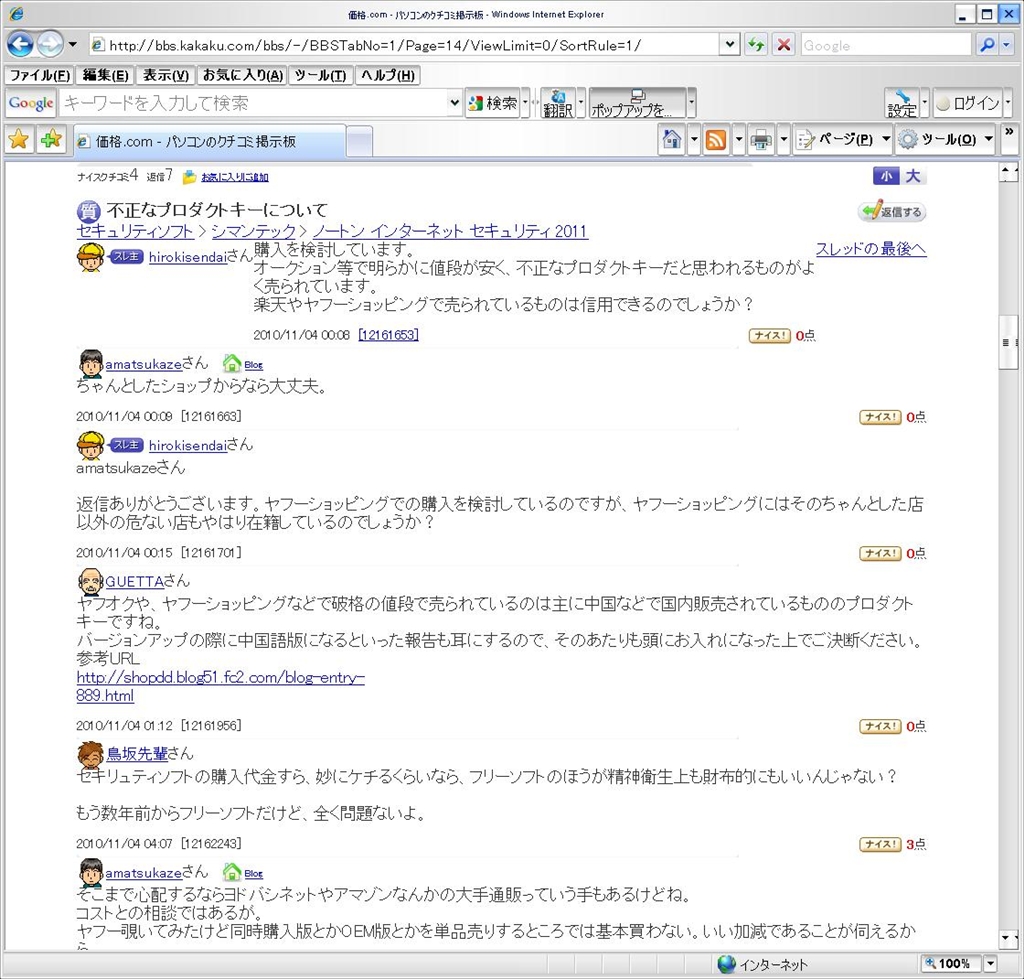Viewport: 1024px width, 979px height.
Task: Click the question 質 thread icon
Action: pyautogui.click(x=88, y=211)
